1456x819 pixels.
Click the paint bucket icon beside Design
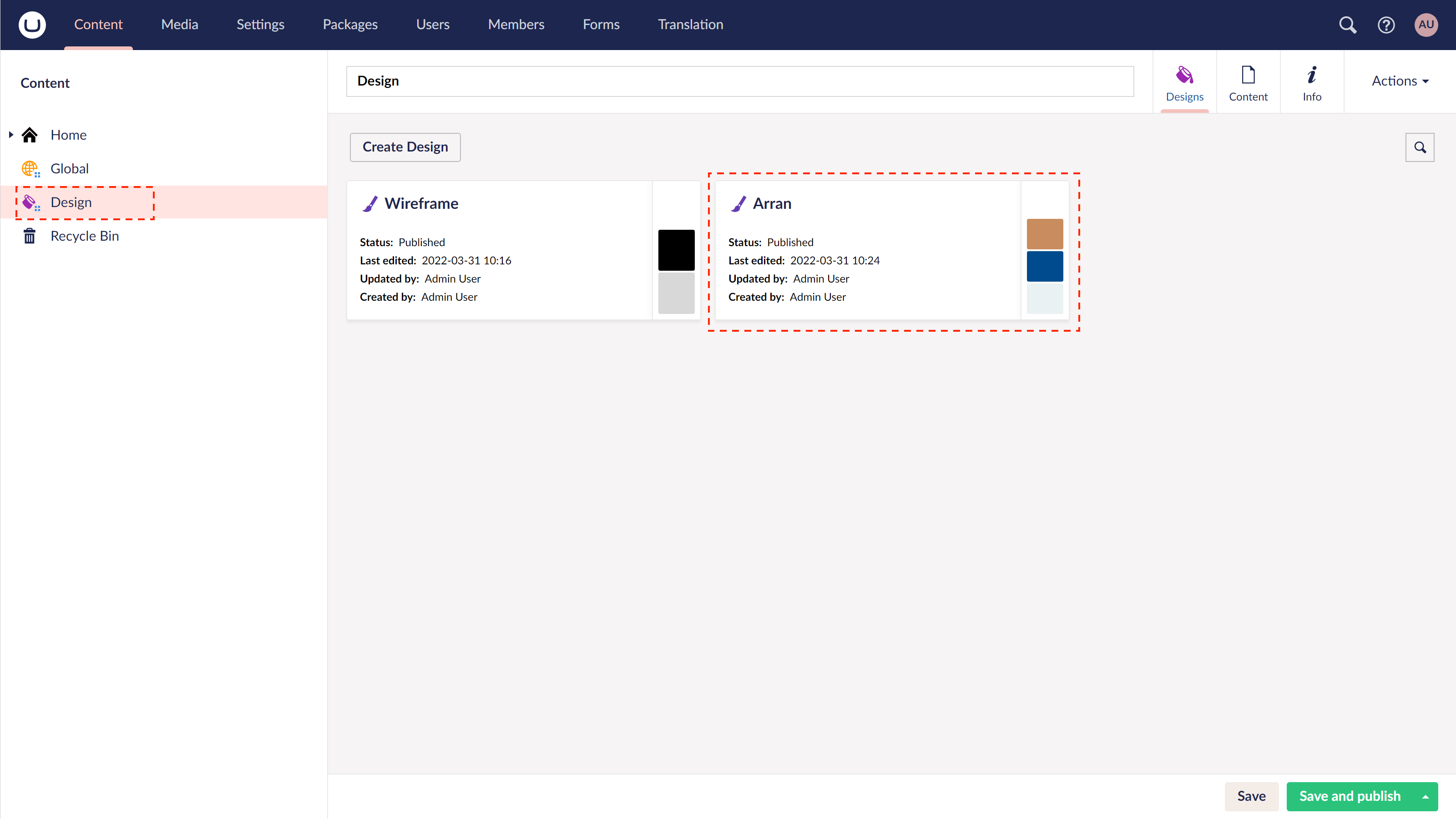[31, 202]
